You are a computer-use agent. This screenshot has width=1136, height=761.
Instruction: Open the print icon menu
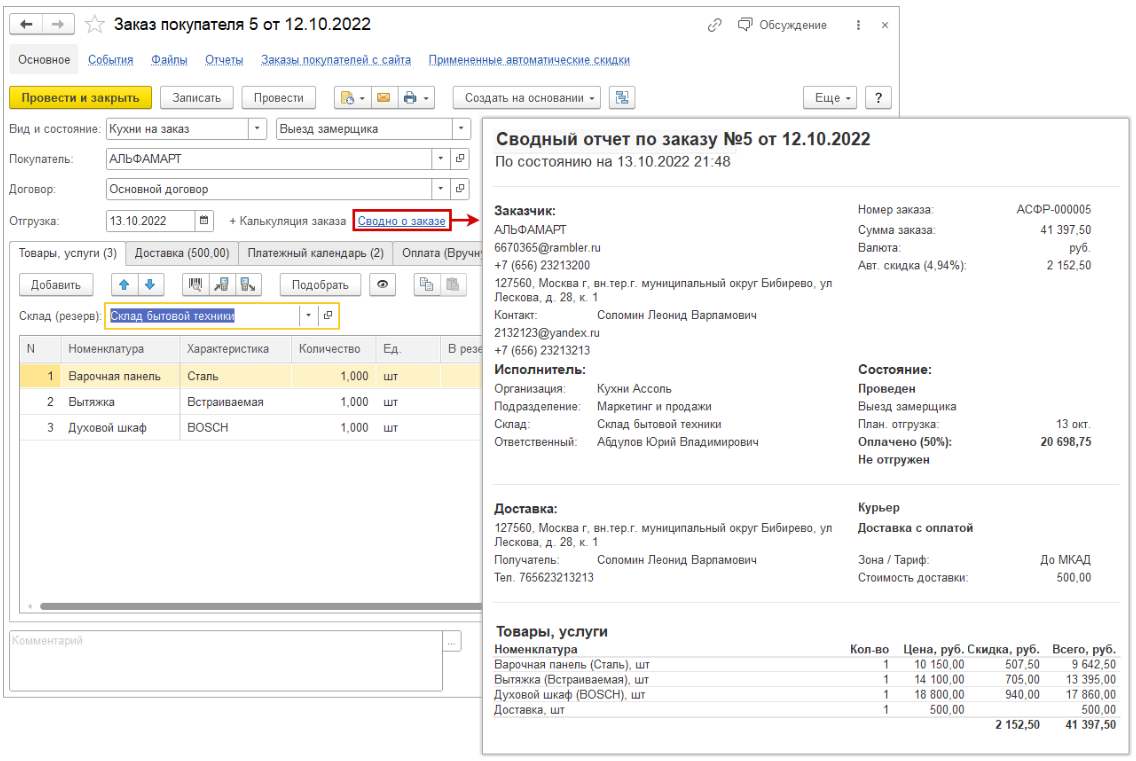click(416, 98)
